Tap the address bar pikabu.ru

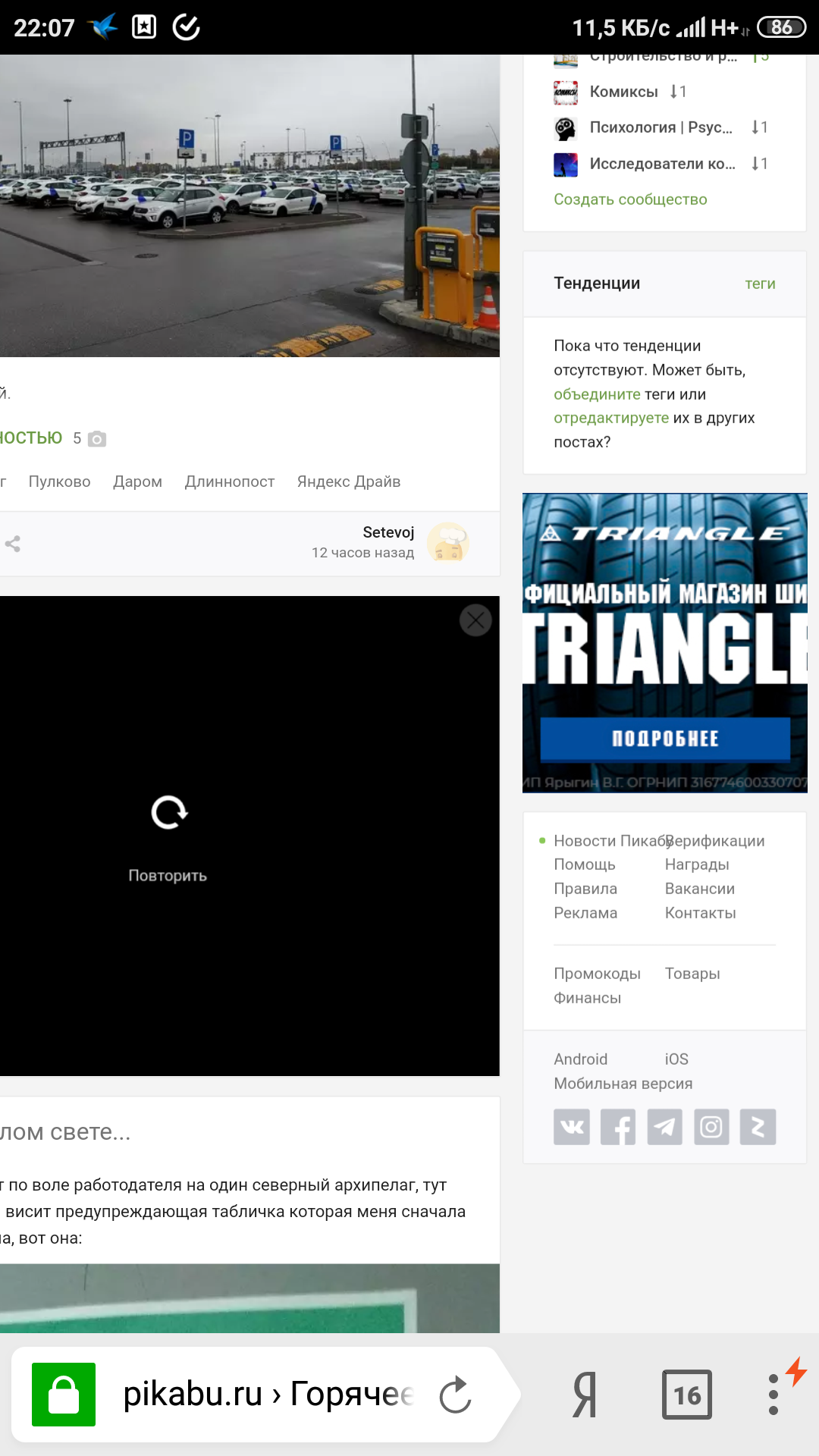pyautogui.click(x=268, y=1395)
